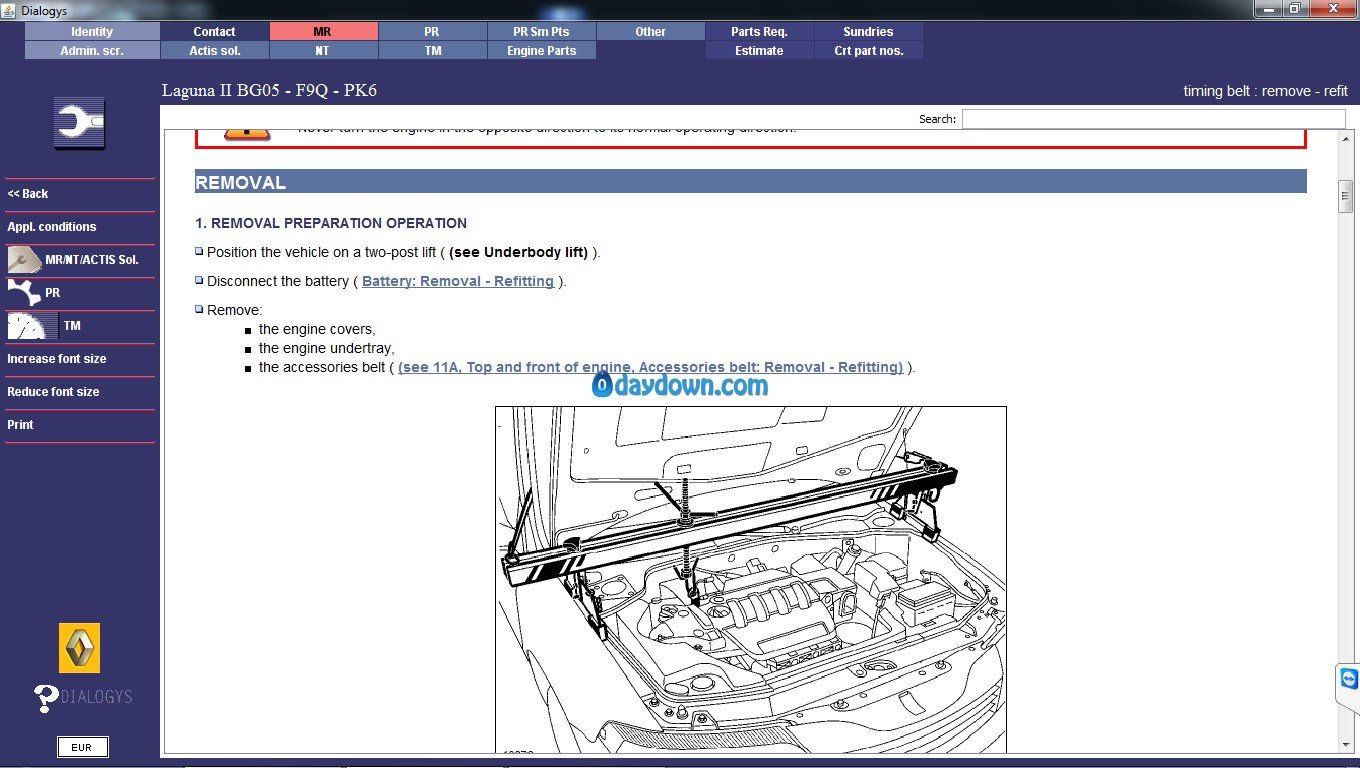Image resolution: width=1360 pixels, height=768 pixels.
Task: Print the current document
Action: (20, 425)
